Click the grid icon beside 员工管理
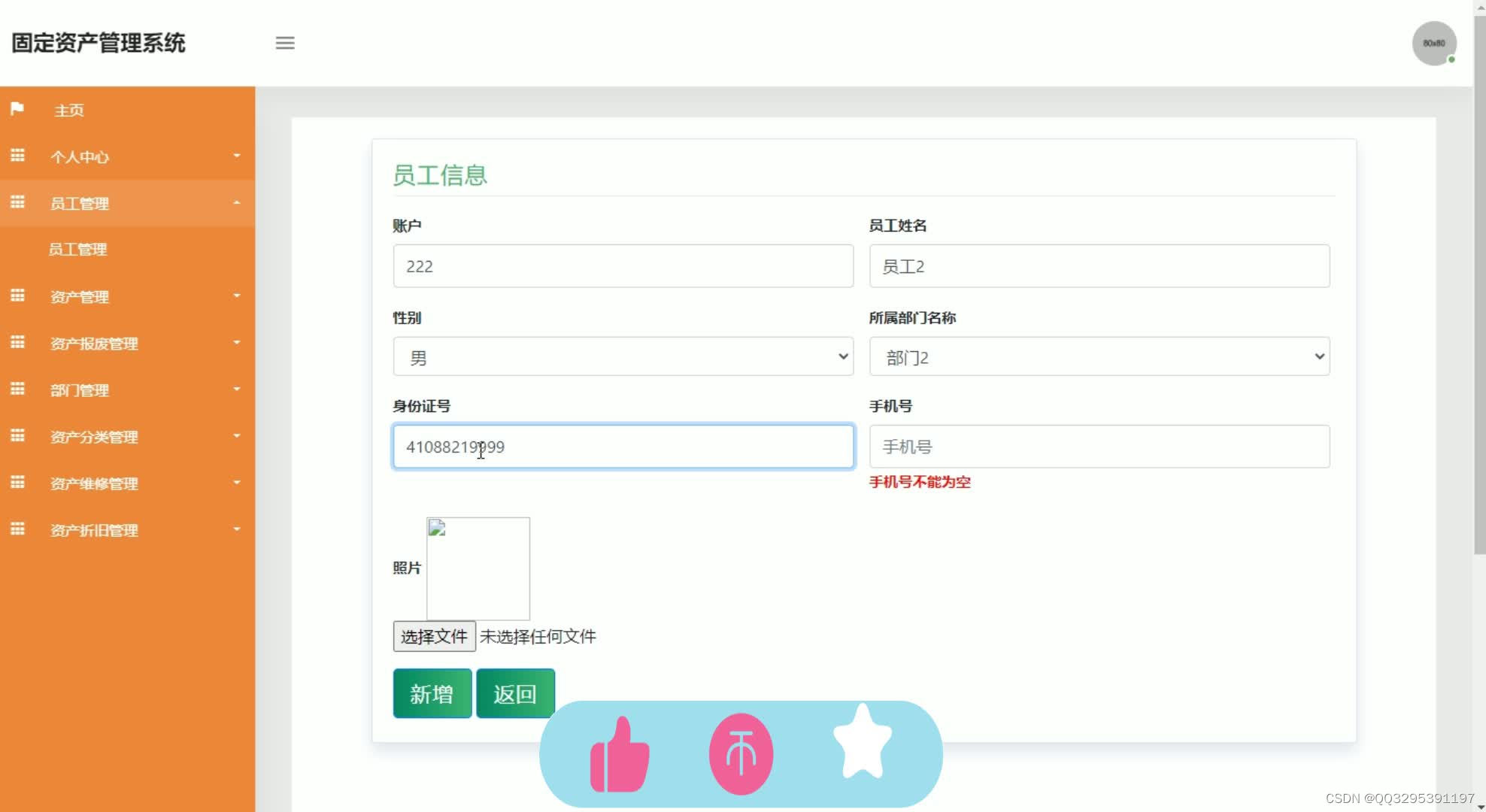1486x812 pixels. click(17, 202)
